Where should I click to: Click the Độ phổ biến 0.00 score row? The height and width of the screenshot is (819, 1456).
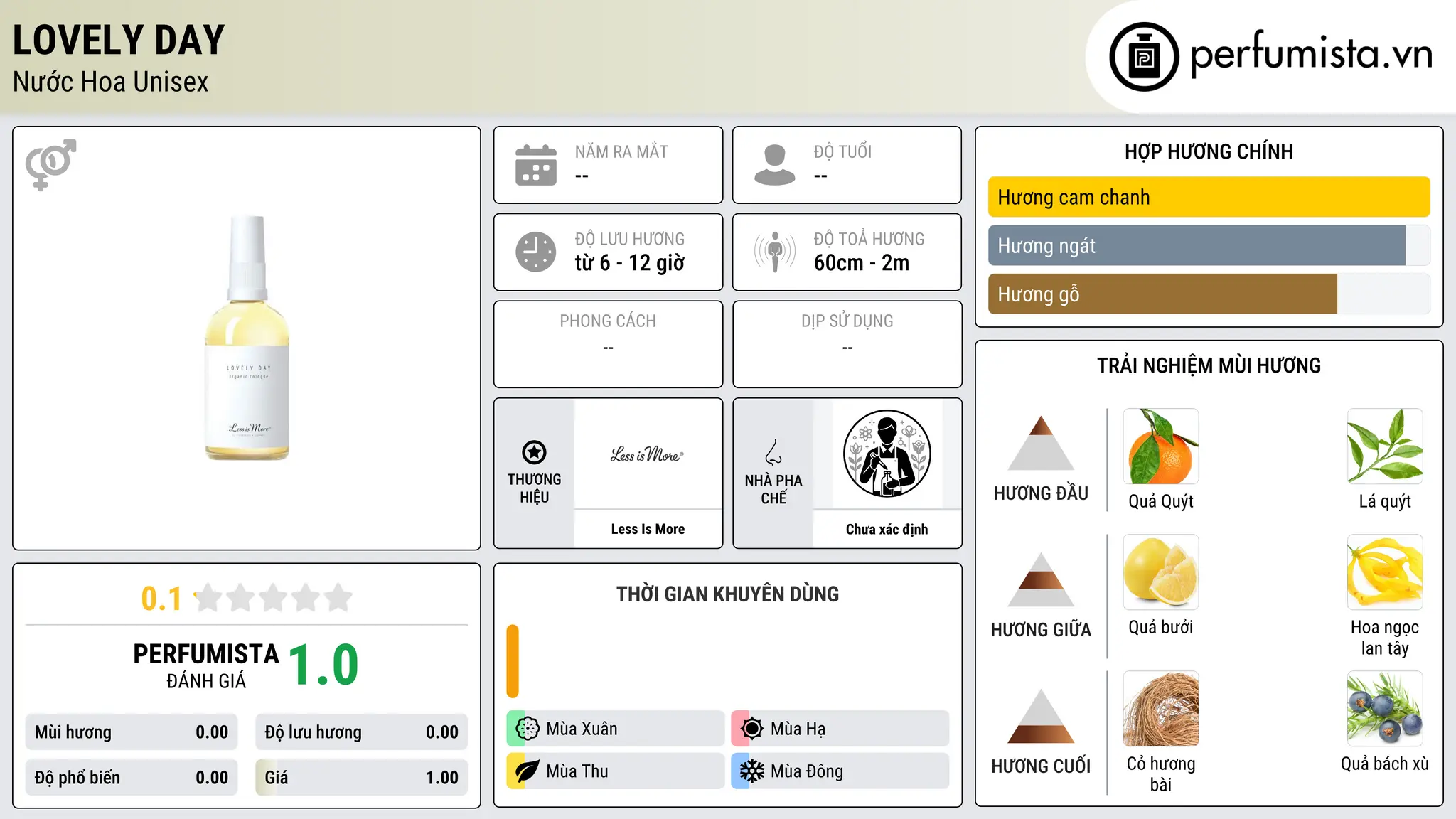[132, 778]
